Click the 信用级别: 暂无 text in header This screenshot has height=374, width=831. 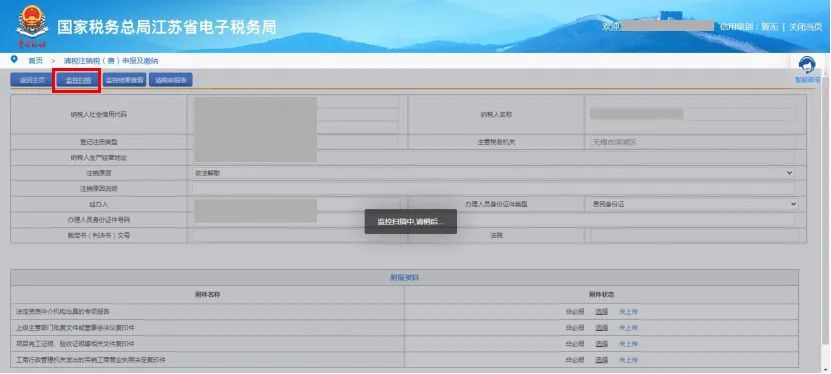[748, 27]
